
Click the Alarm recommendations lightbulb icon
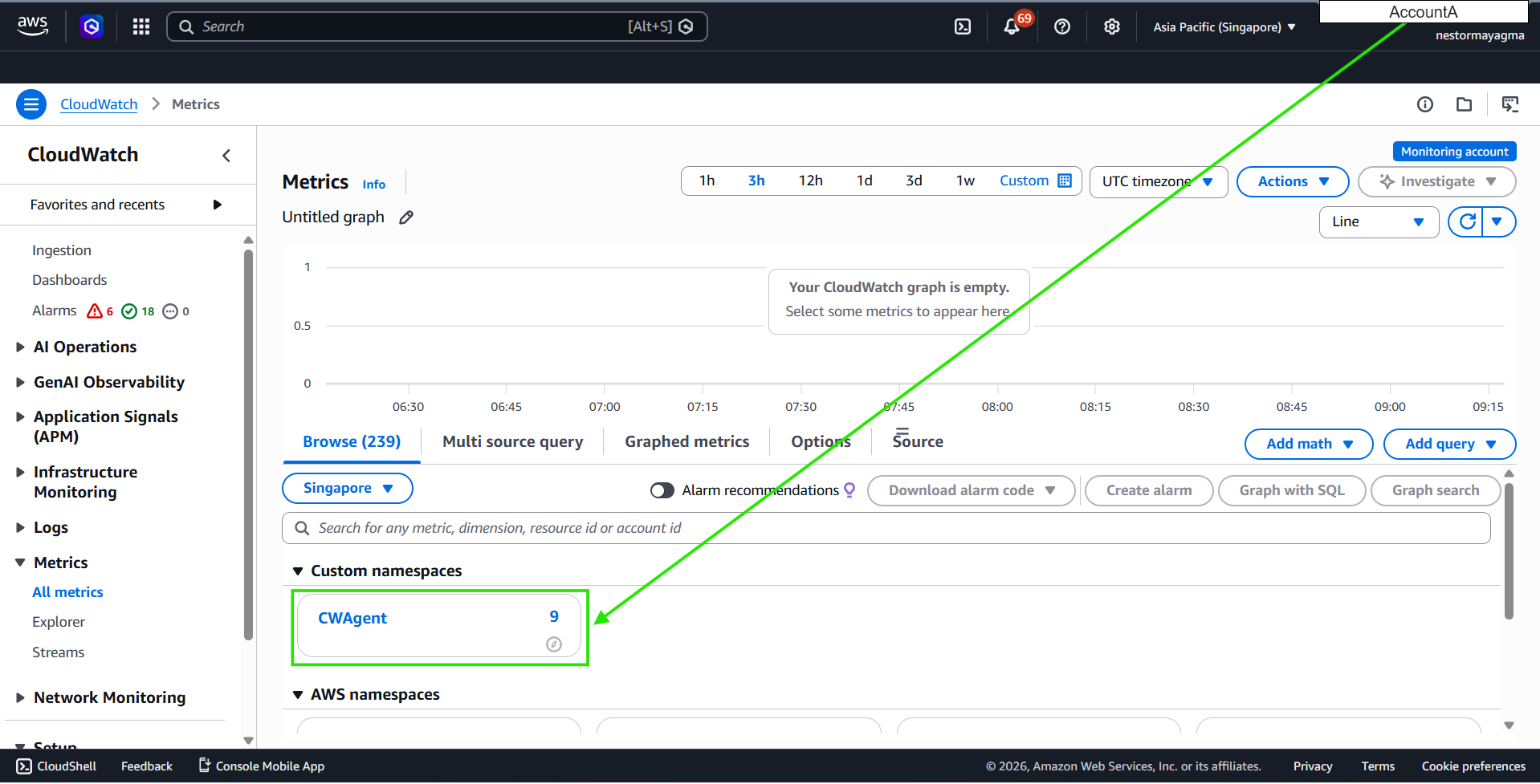[x=849, y=490]
